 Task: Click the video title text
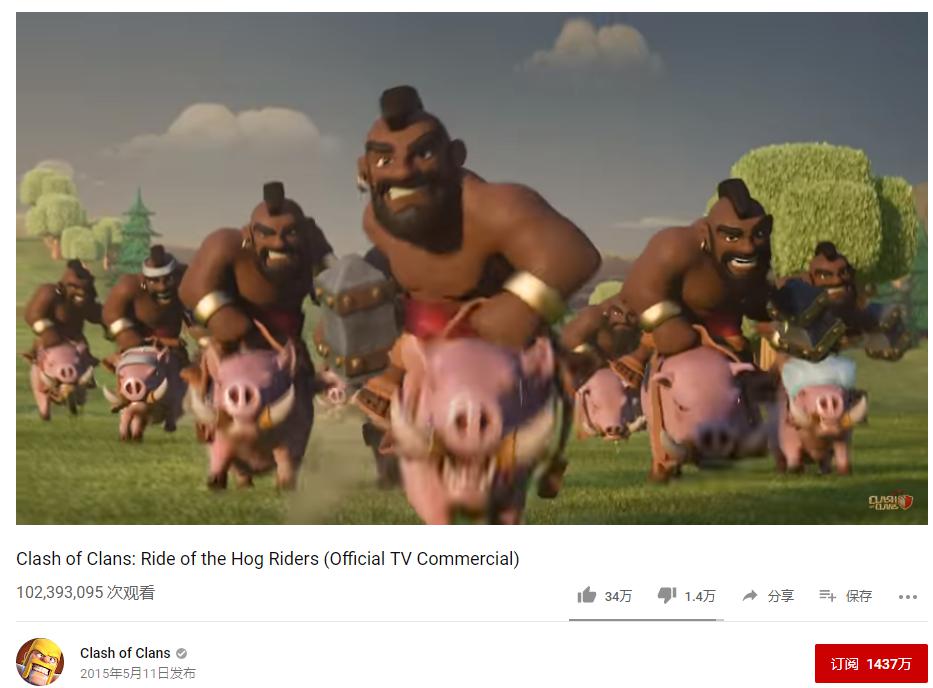click(268, 559)
